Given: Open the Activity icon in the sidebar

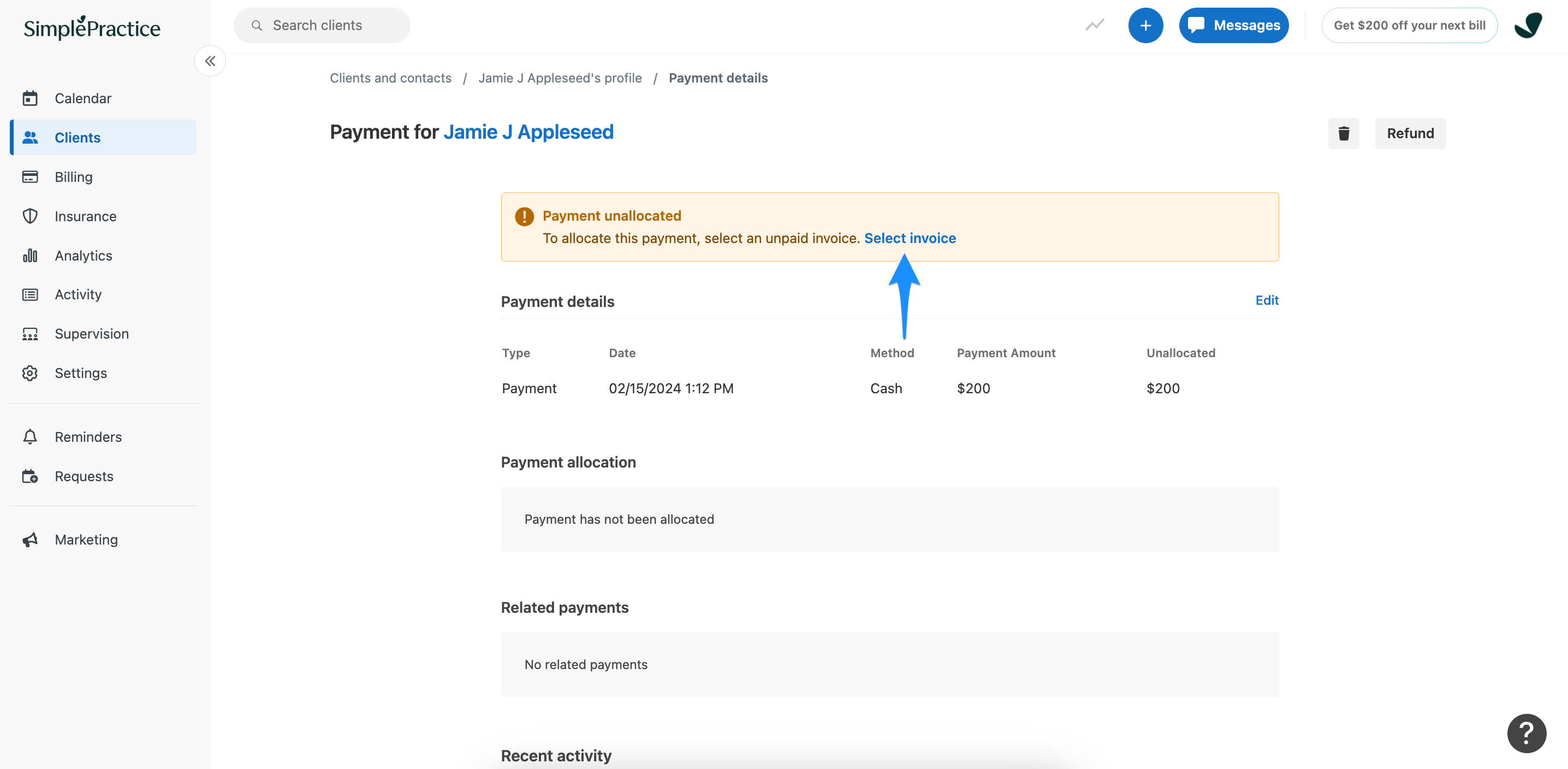Looking at the screenshot, I should tap(31, 294).
